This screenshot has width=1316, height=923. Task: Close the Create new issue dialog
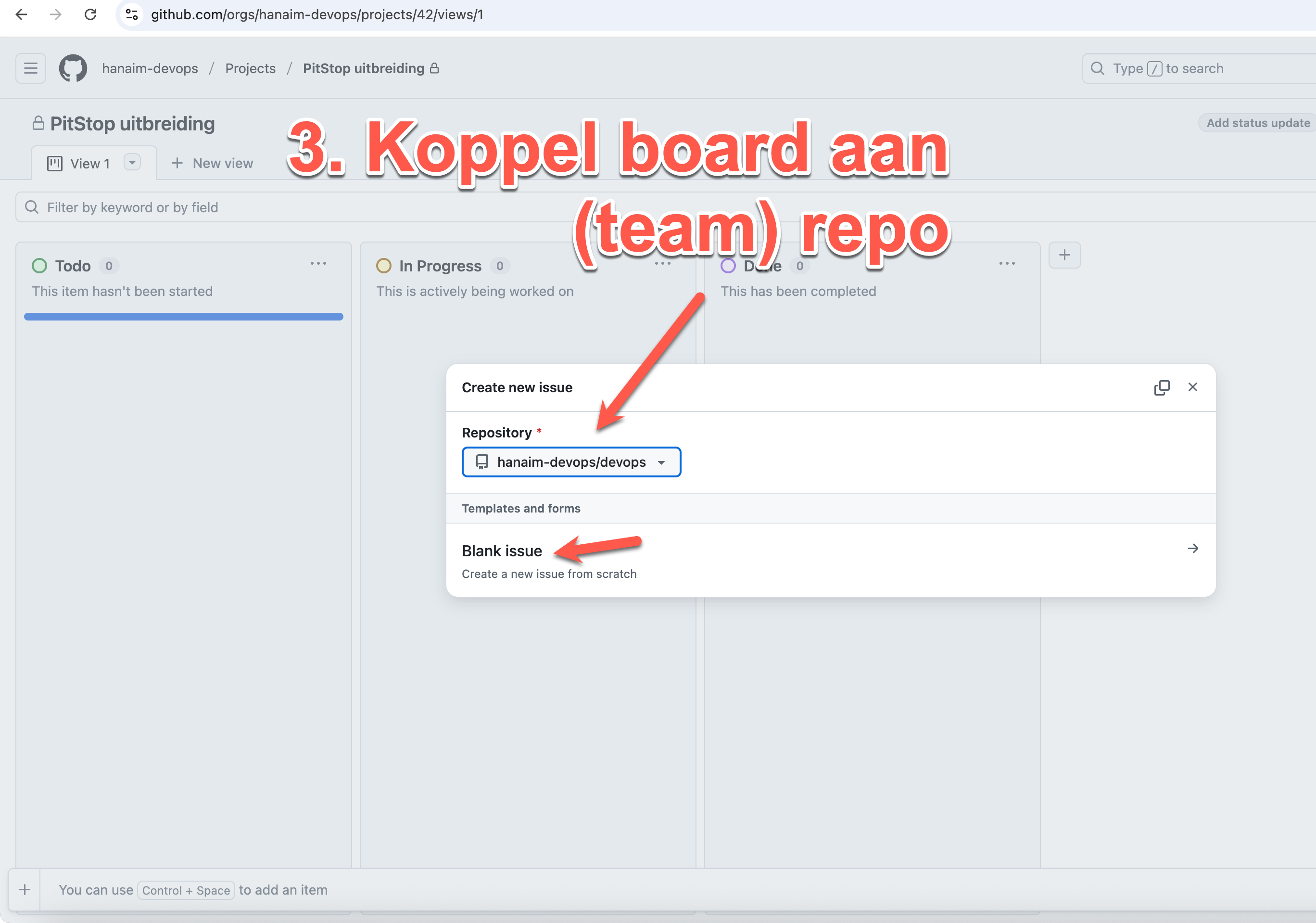tap(1193, 387)
